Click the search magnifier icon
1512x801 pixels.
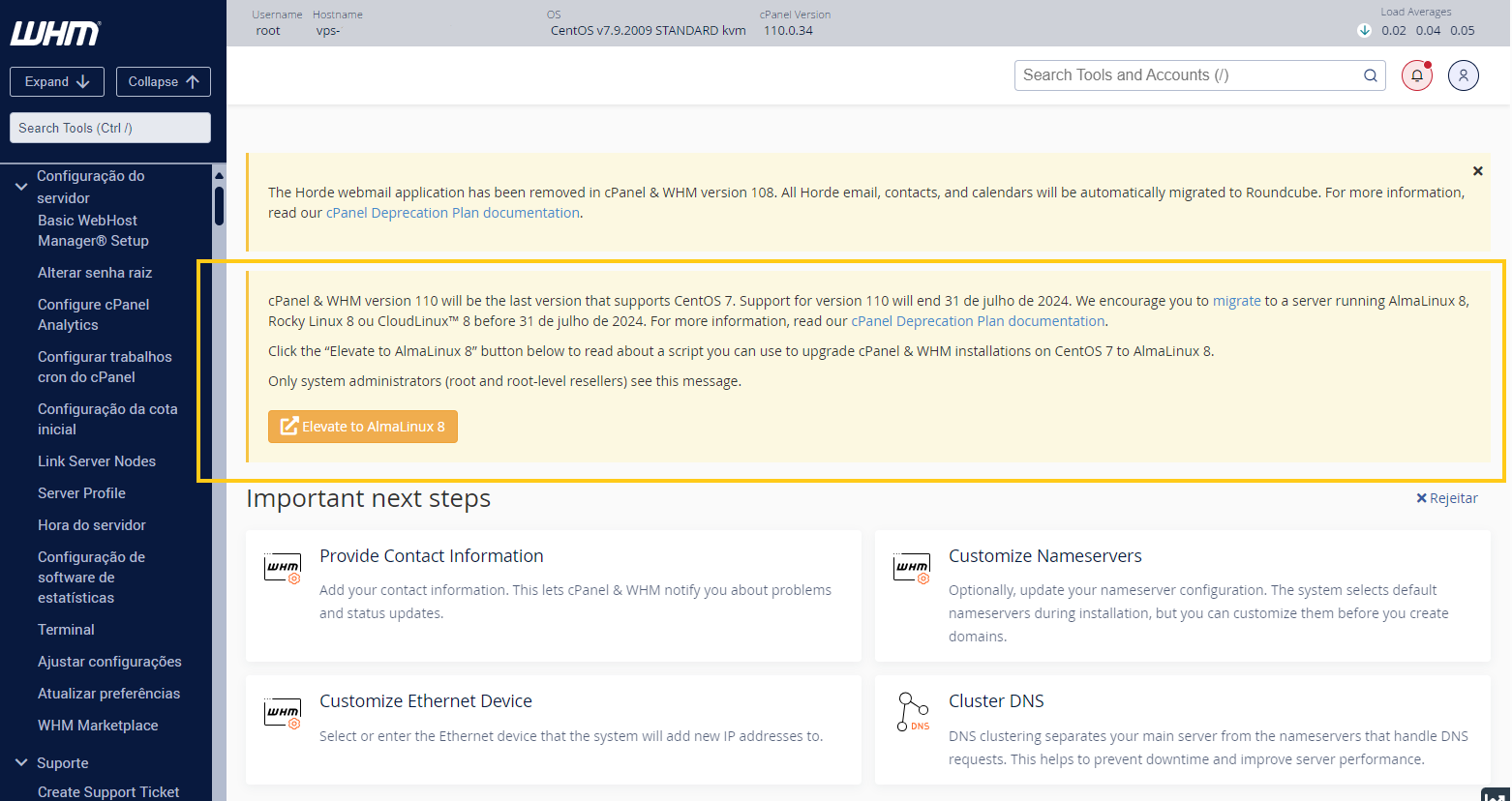[x=1371, y=75]
